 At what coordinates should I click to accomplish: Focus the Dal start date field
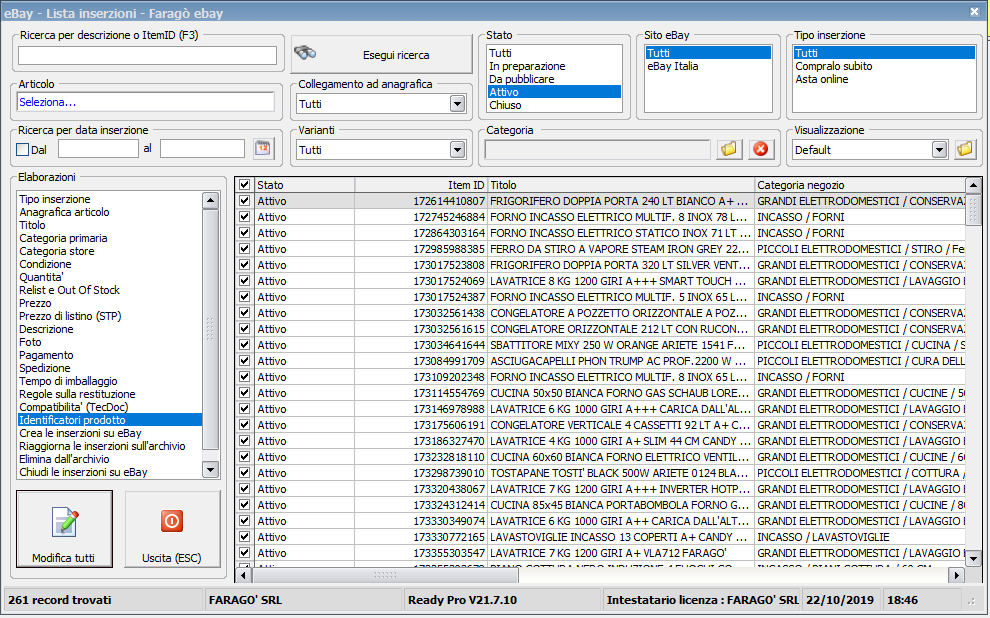coord(98,149)
